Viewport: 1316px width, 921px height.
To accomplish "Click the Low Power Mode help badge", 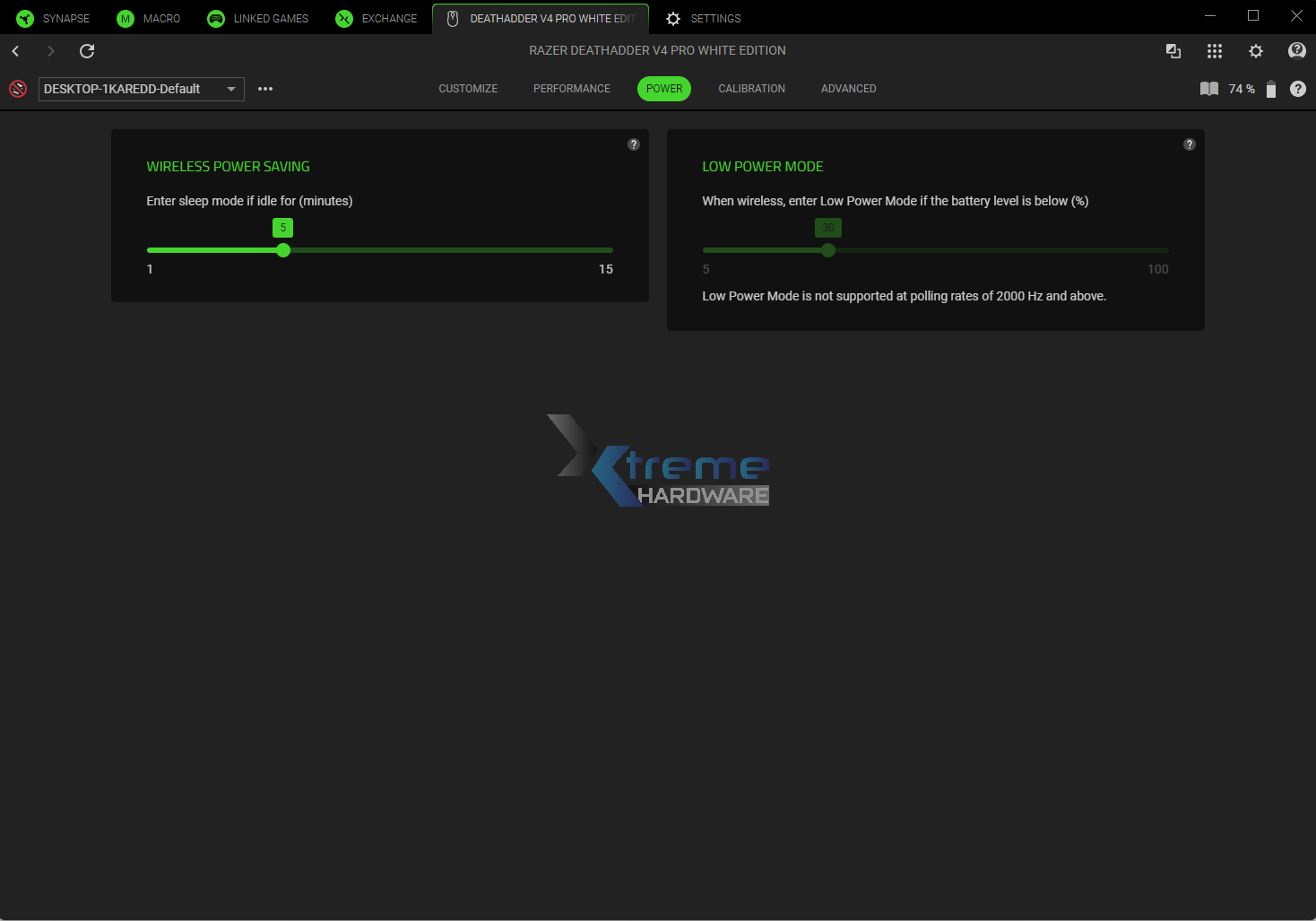I will 1190,143.
